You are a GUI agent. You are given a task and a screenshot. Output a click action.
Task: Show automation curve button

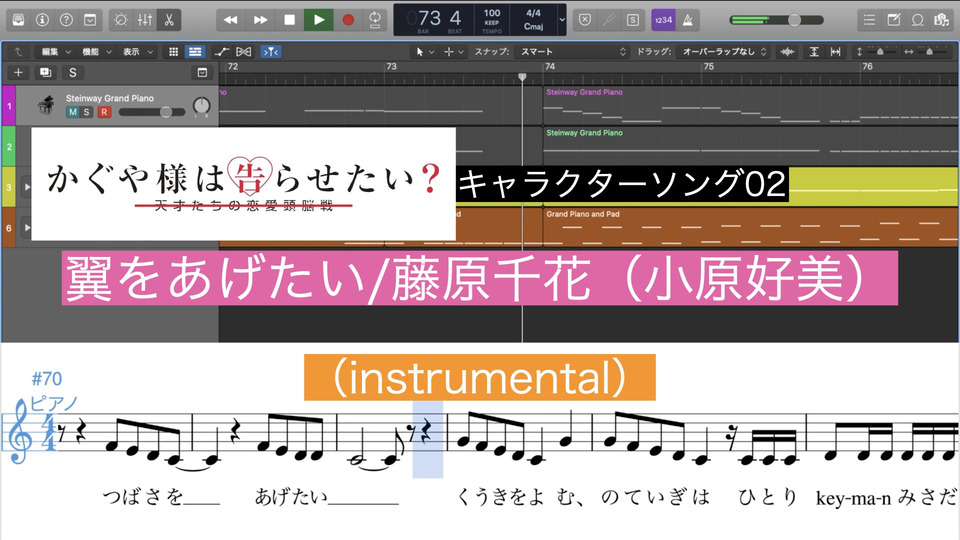222,52
